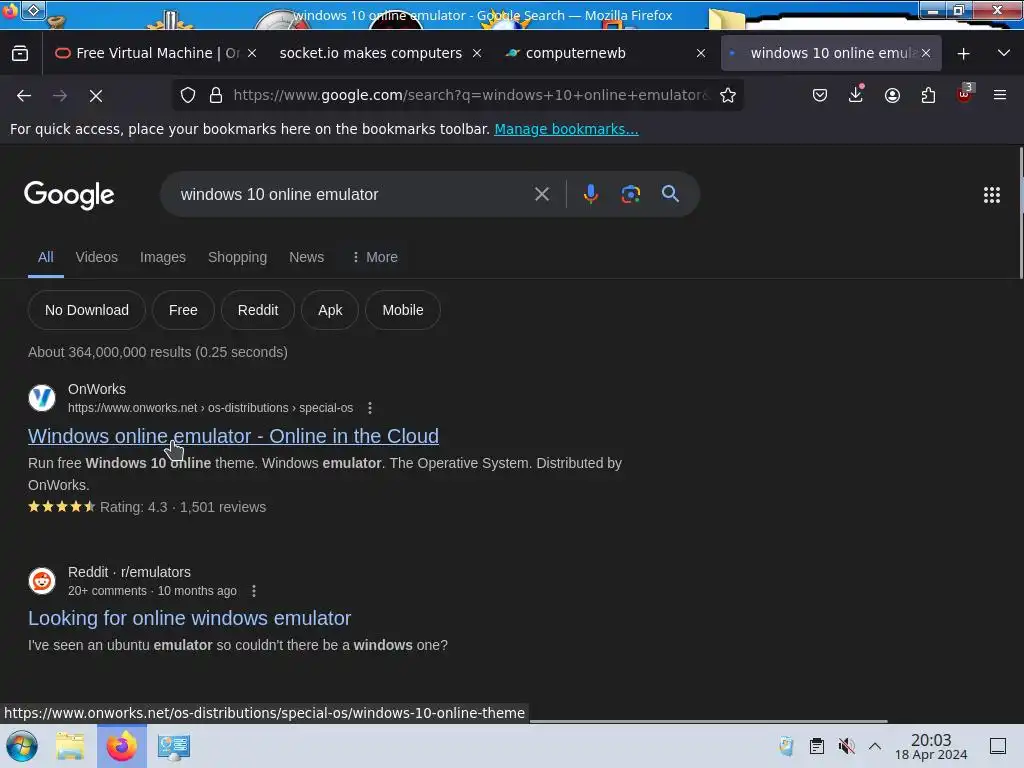Viewport: 1024px width, 768px height.
Task: Click the tracking protection shield icon
Action: (188, 95)
